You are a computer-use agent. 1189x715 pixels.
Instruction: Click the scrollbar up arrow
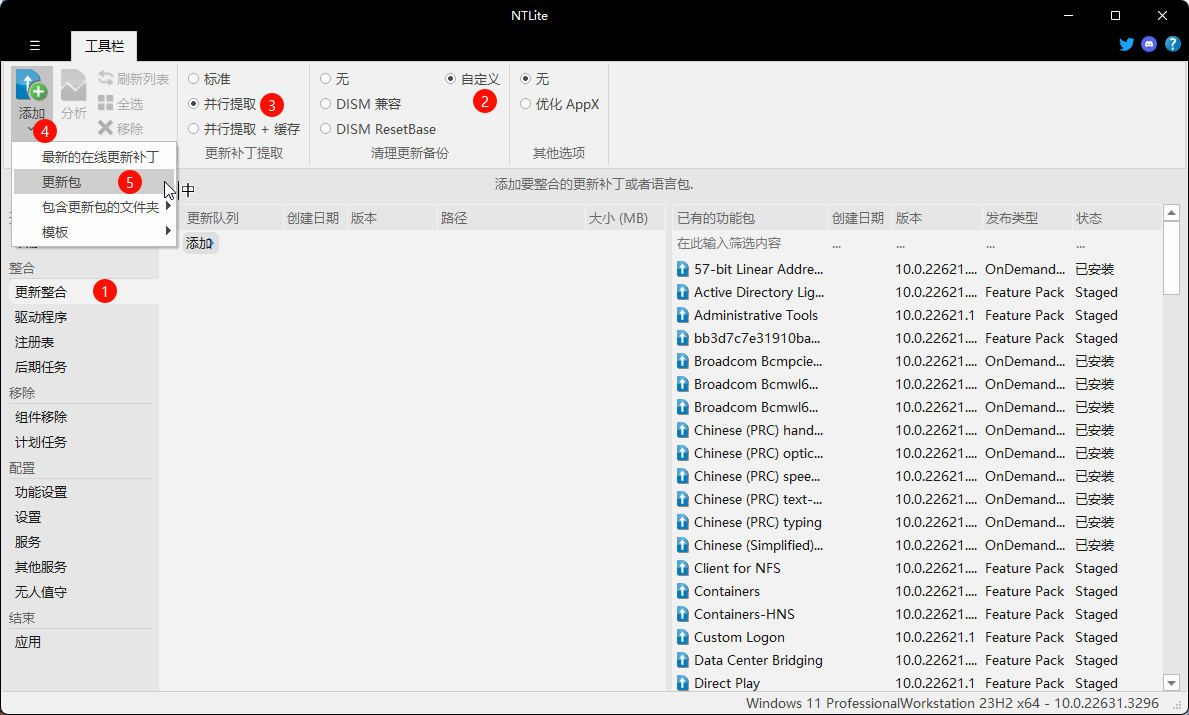point(1172,213)
